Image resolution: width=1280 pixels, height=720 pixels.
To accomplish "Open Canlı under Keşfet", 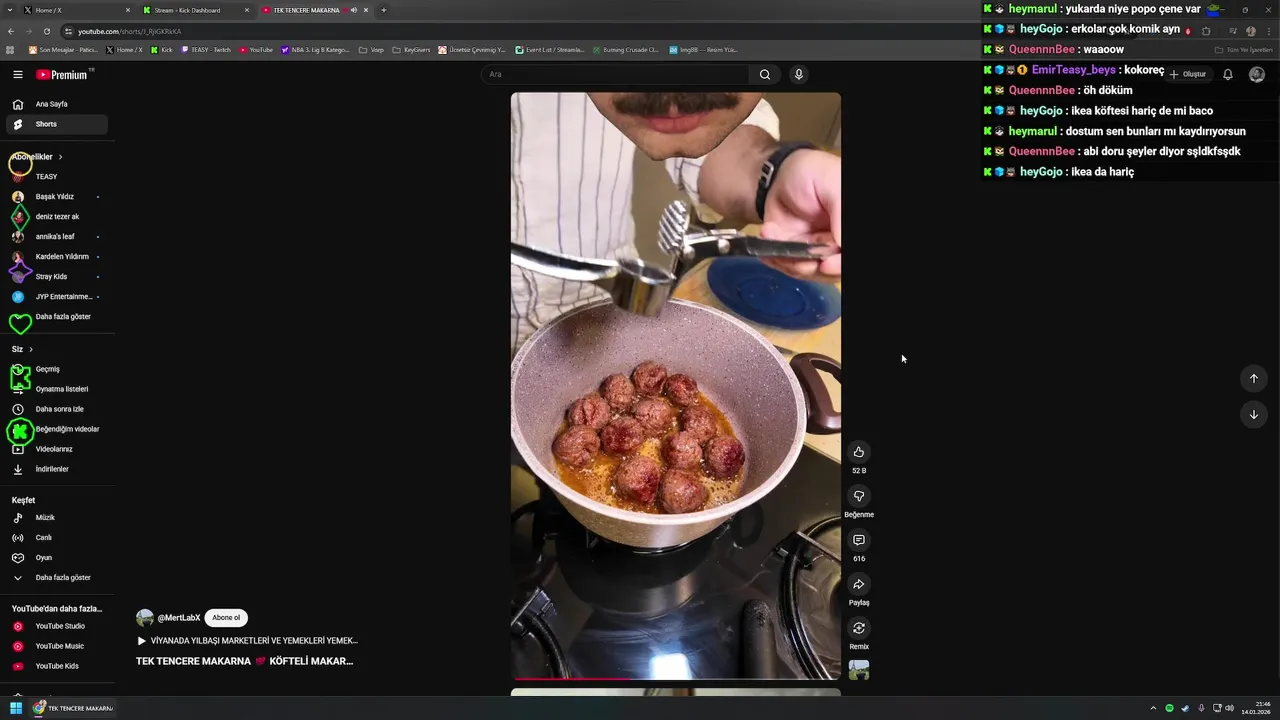I will click(x=57, y=538).
